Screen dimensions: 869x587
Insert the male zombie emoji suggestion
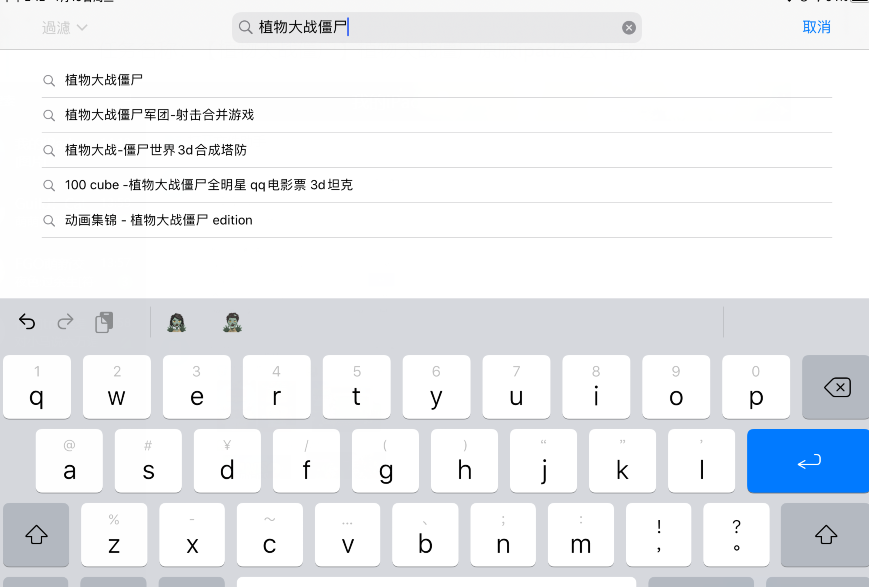(x=232, y=322)
